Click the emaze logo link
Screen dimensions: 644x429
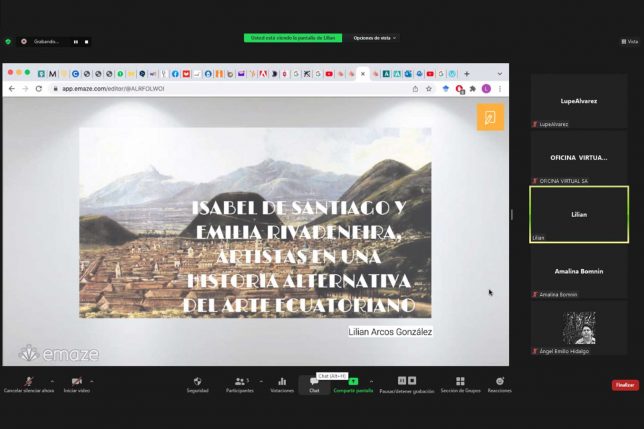click(43, 353)
